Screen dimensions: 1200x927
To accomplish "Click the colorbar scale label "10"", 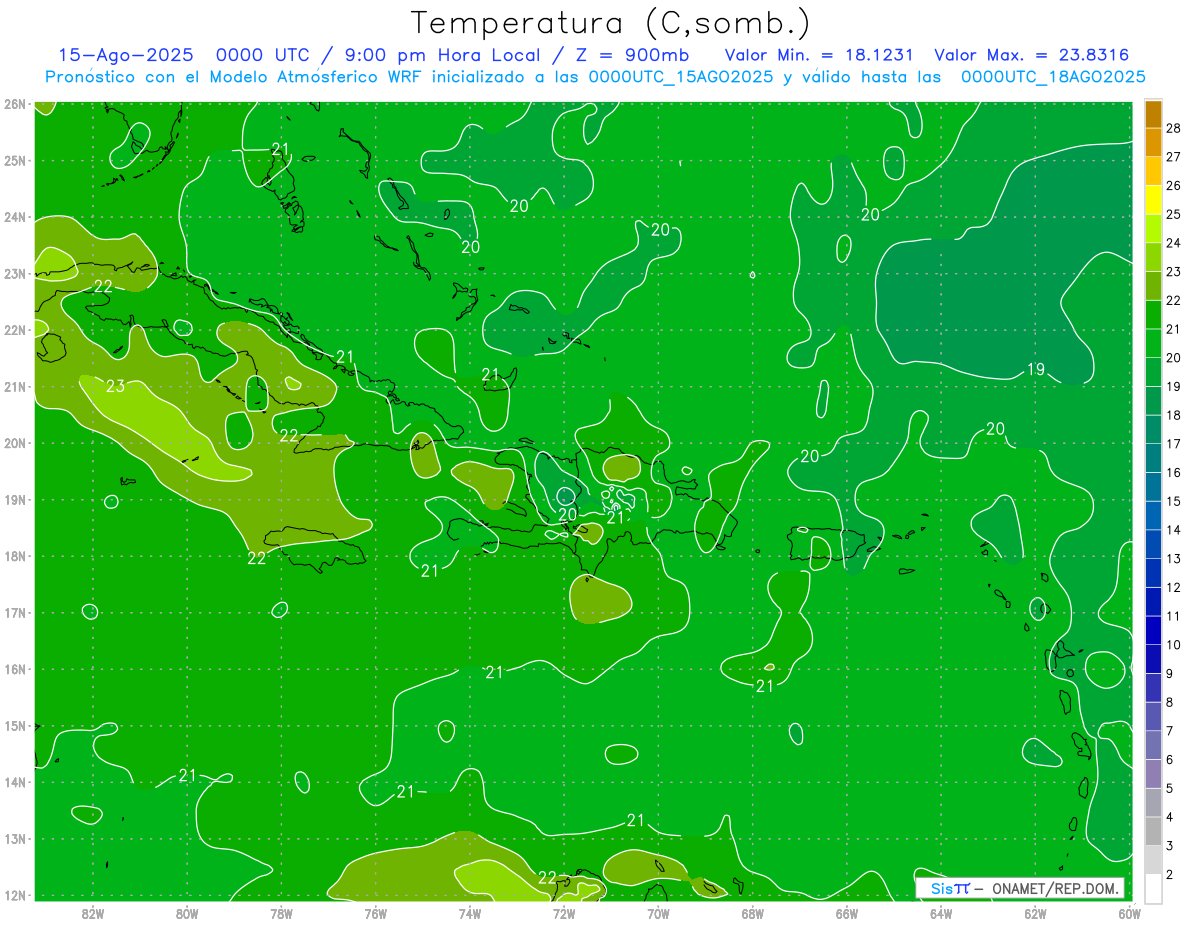I will pyautogui.click(x=1173, y=645).
